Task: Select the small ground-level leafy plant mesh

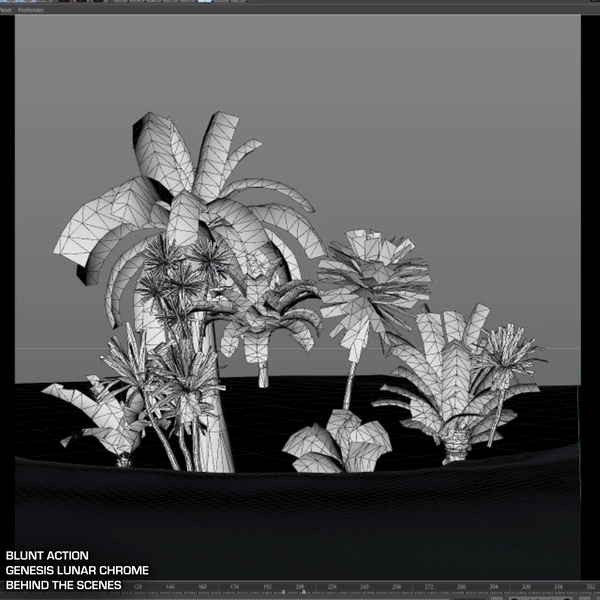Action: pos(337,442)
